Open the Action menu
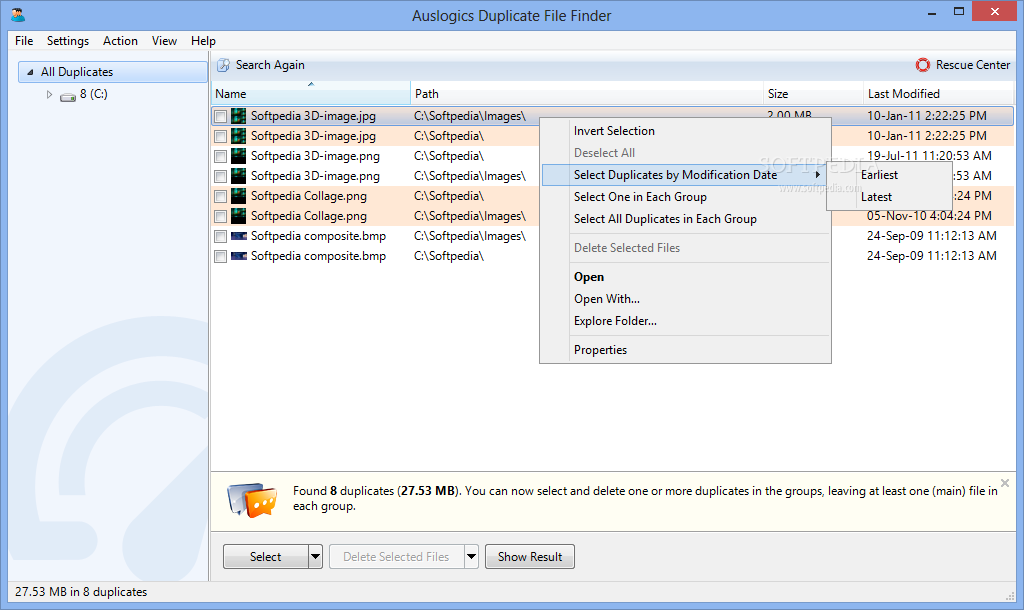Viewport: 1024px width, 610px height. (x=120, y=40)
